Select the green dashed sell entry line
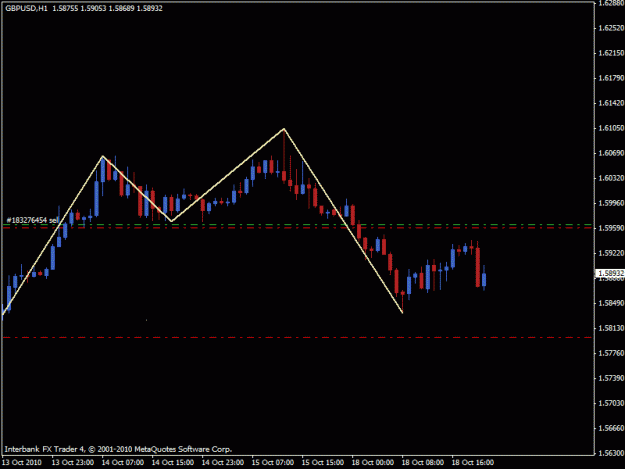 [297, 225]
